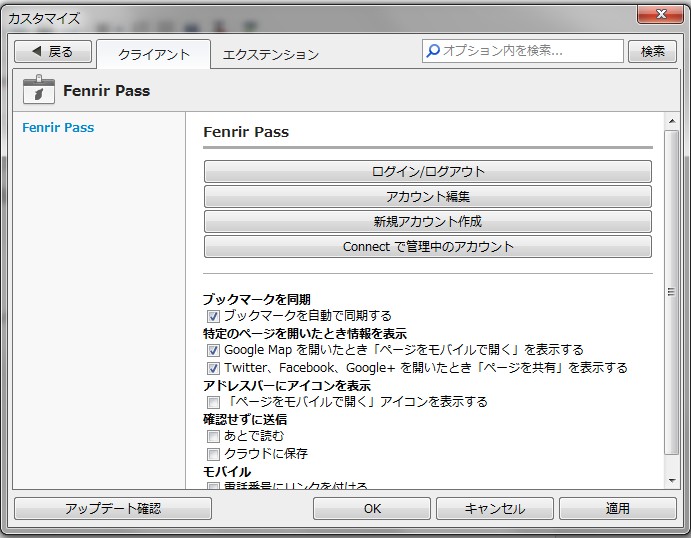Open ログイン/ログアウト
Screen dimensions: 691x538
pyautogui.click(x=427, y=171)
